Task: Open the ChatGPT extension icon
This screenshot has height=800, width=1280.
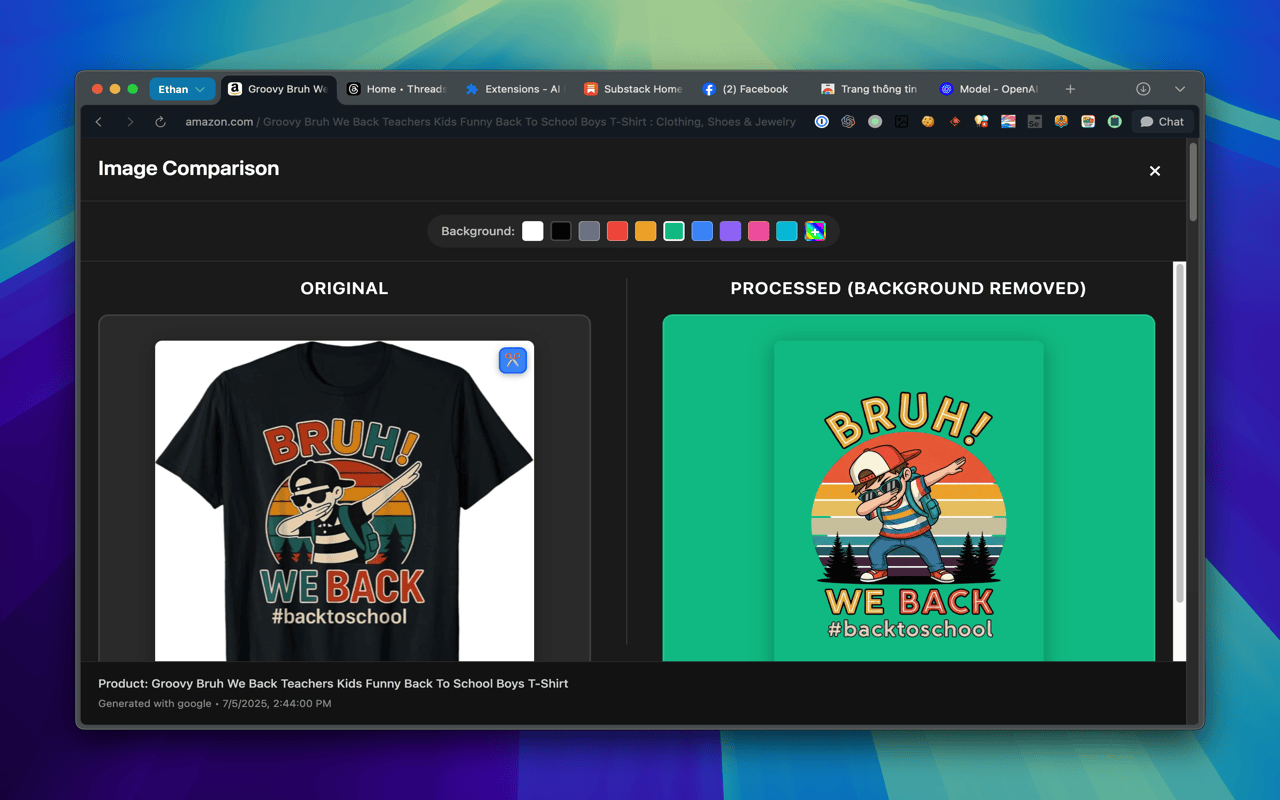Action: [x=848, y=122]
